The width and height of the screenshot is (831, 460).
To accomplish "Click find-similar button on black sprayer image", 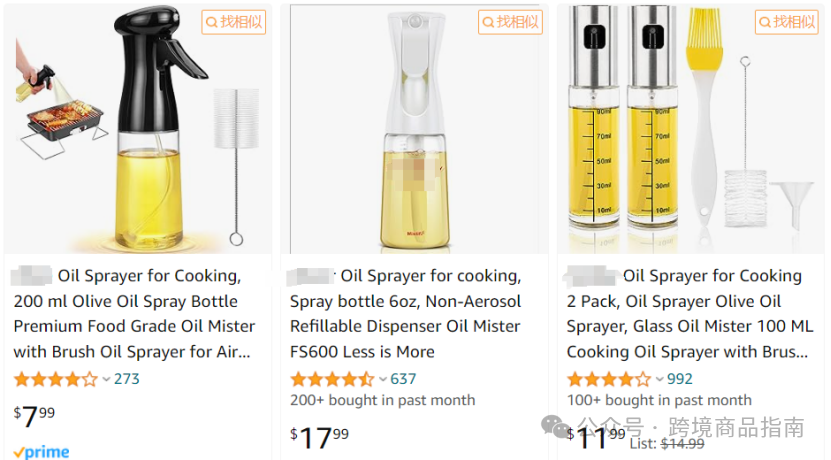I will point(234,22).
